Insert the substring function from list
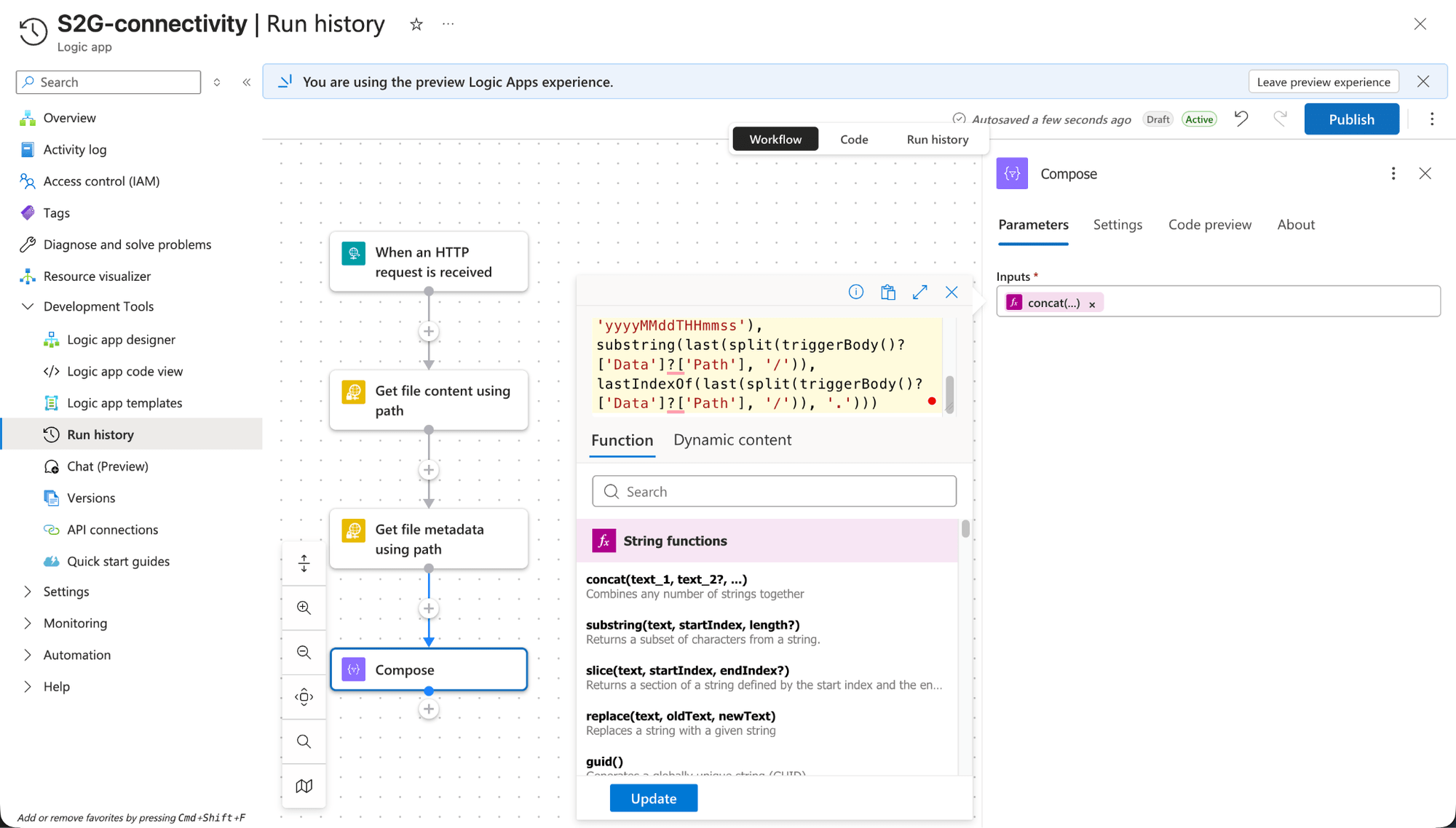Screen dimensions: 1456x828 tap(768, 632)
